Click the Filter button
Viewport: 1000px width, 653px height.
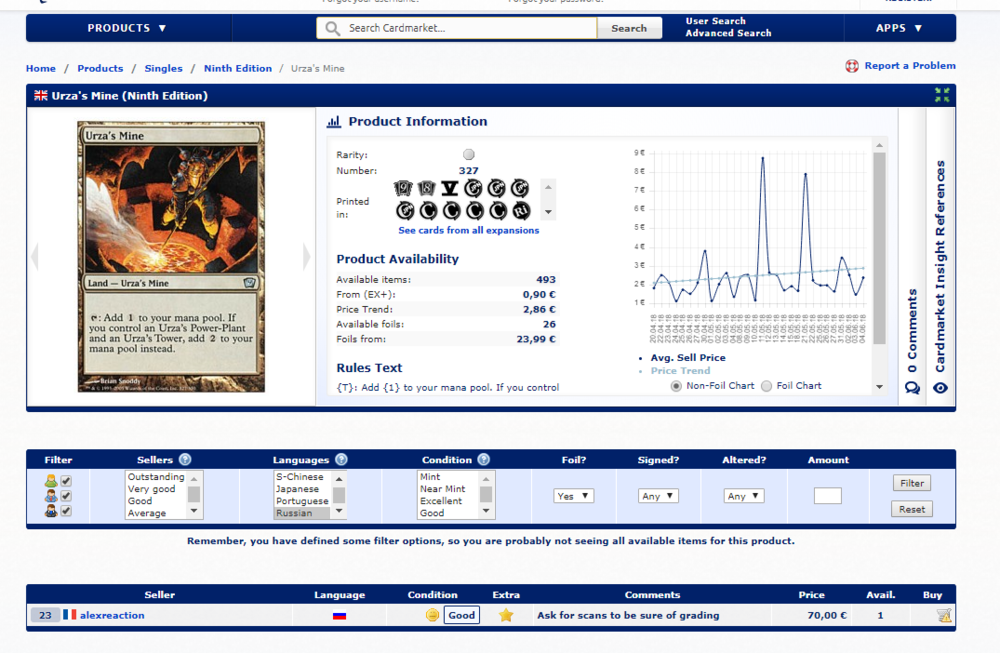911,483
